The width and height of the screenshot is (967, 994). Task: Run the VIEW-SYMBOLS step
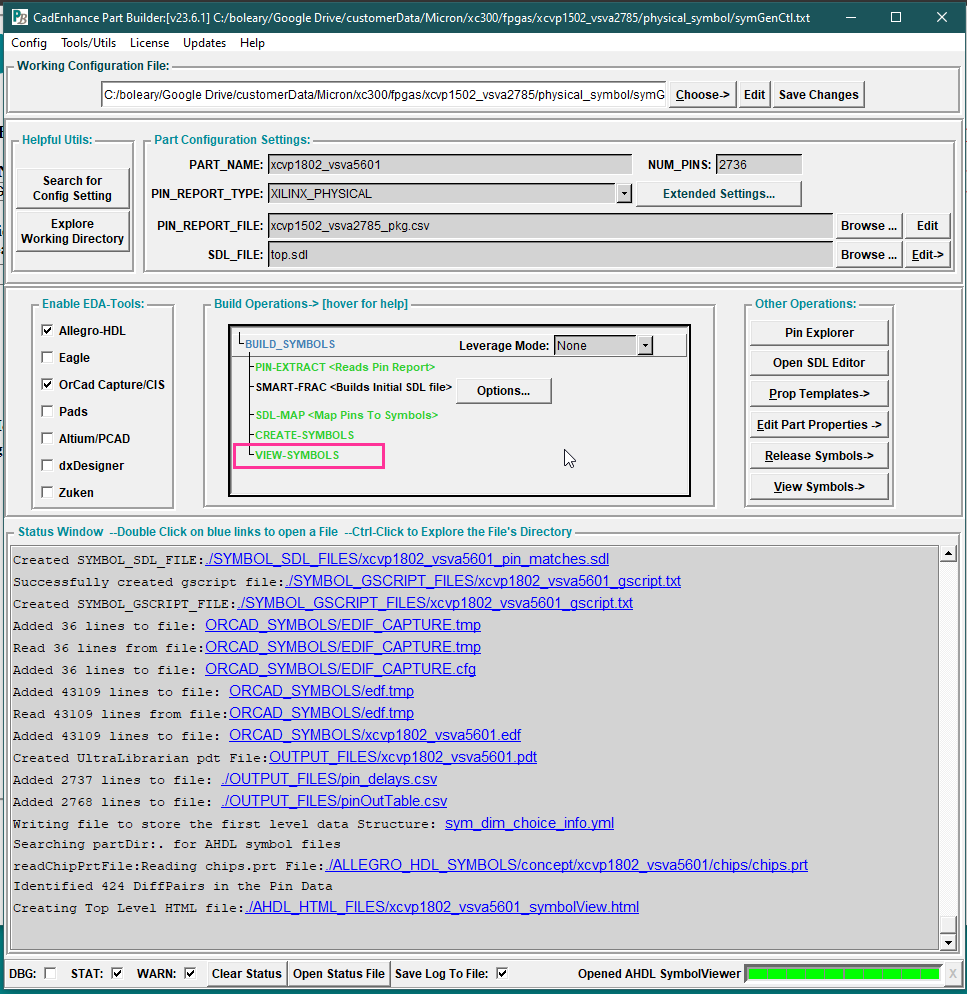pyautogui.click(x=297, y=455)
